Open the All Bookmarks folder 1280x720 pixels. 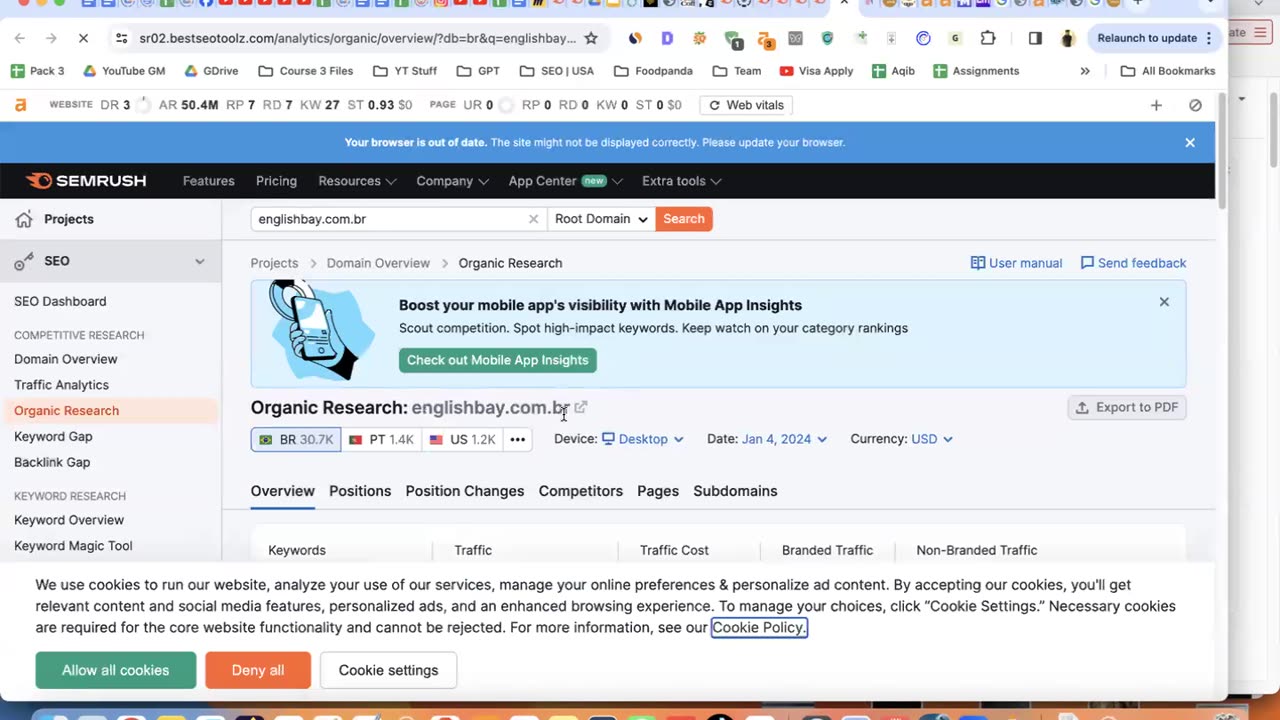(1168, 71)
